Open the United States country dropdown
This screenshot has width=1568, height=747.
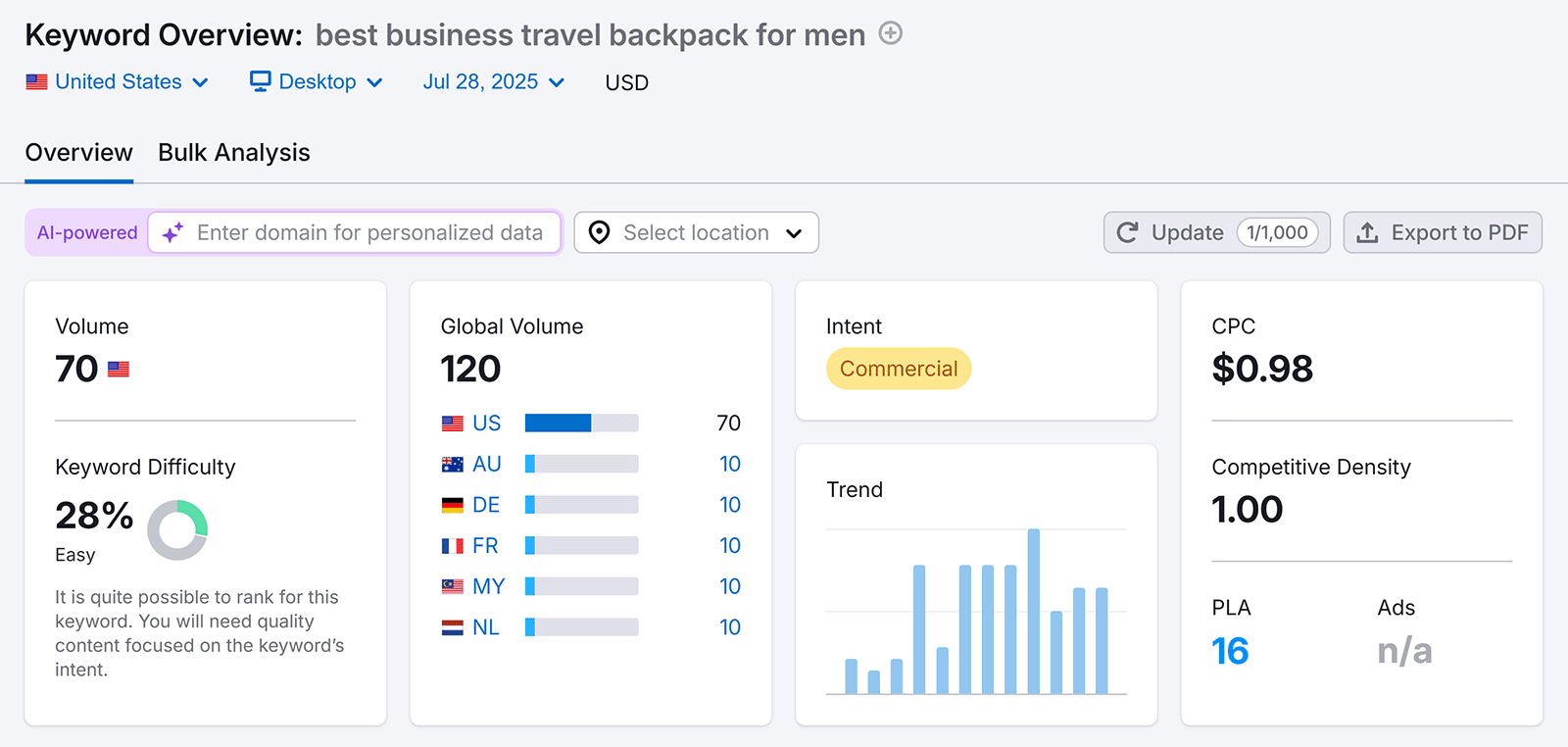click(118, 82)
